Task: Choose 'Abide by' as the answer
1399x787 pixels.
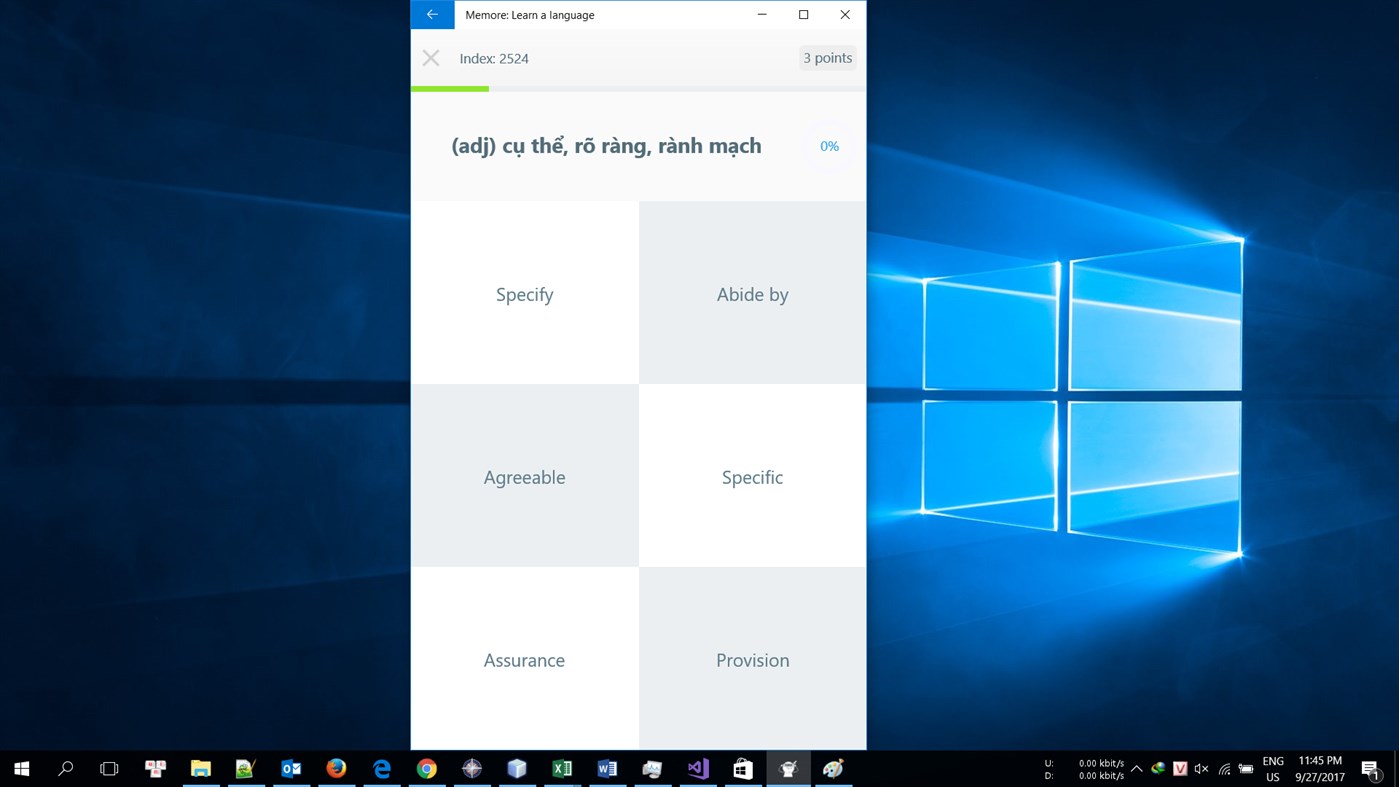Action: (752, 293)
